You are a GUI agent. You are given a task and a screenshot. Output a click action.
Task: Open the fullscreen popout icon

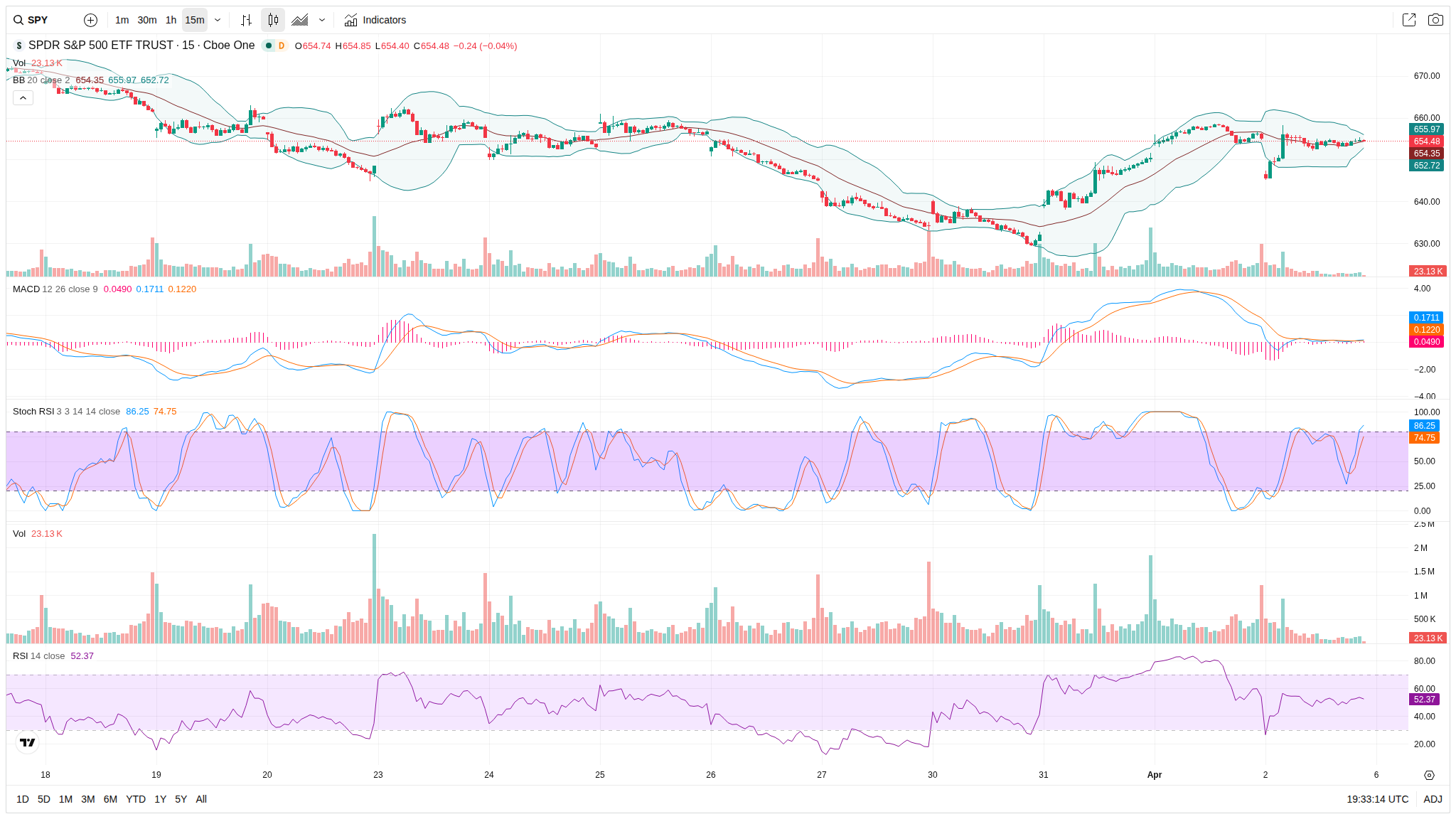tap(1408, 20)
